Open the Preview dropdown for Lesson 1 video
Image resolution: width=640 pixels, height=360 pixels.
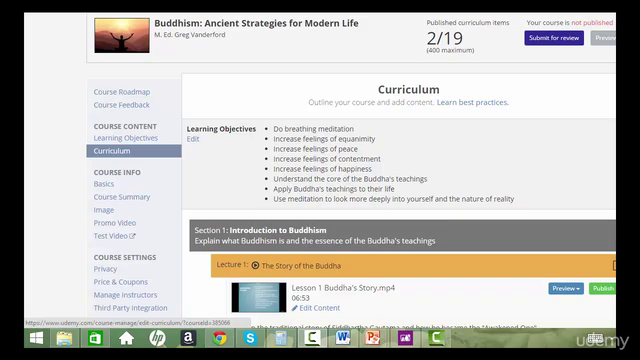[566, 289]
